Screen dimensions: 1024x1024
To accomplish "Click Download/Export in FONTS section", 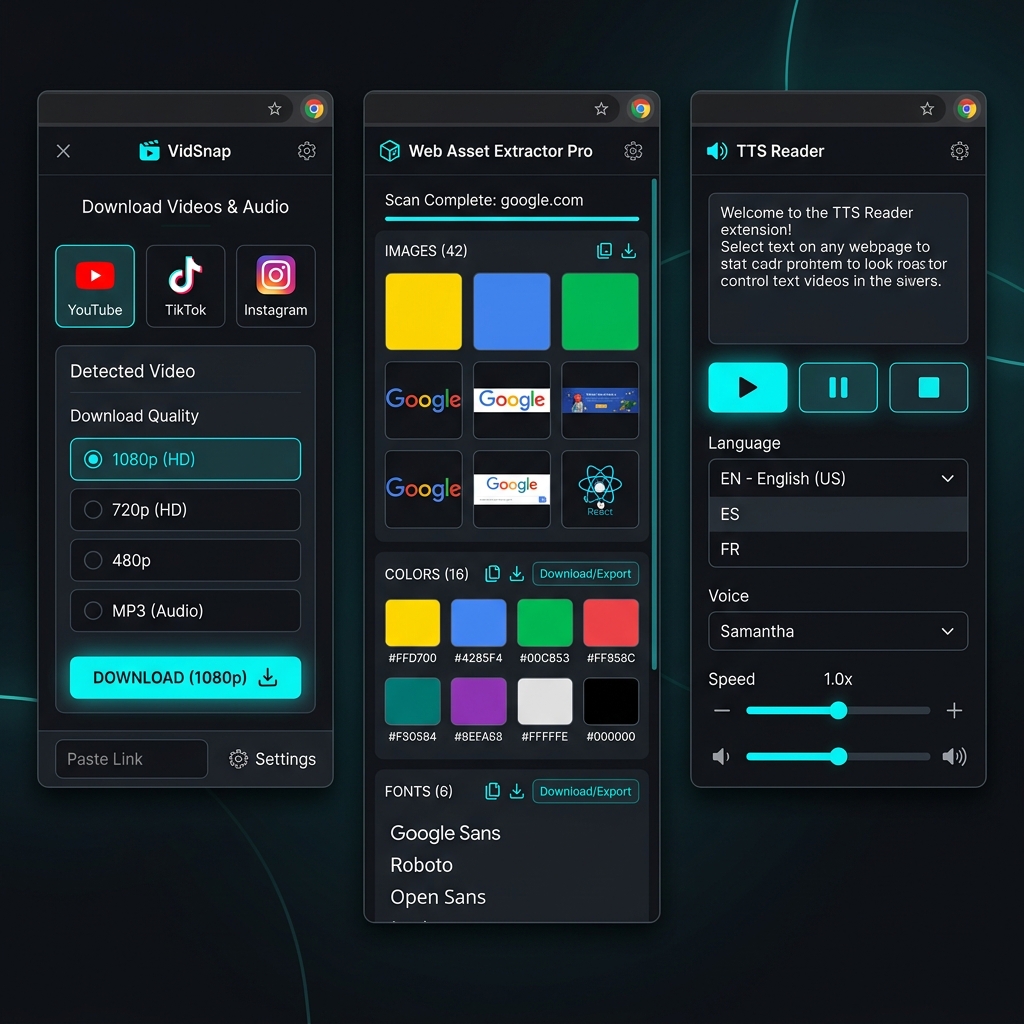I will tap(585, 791).
